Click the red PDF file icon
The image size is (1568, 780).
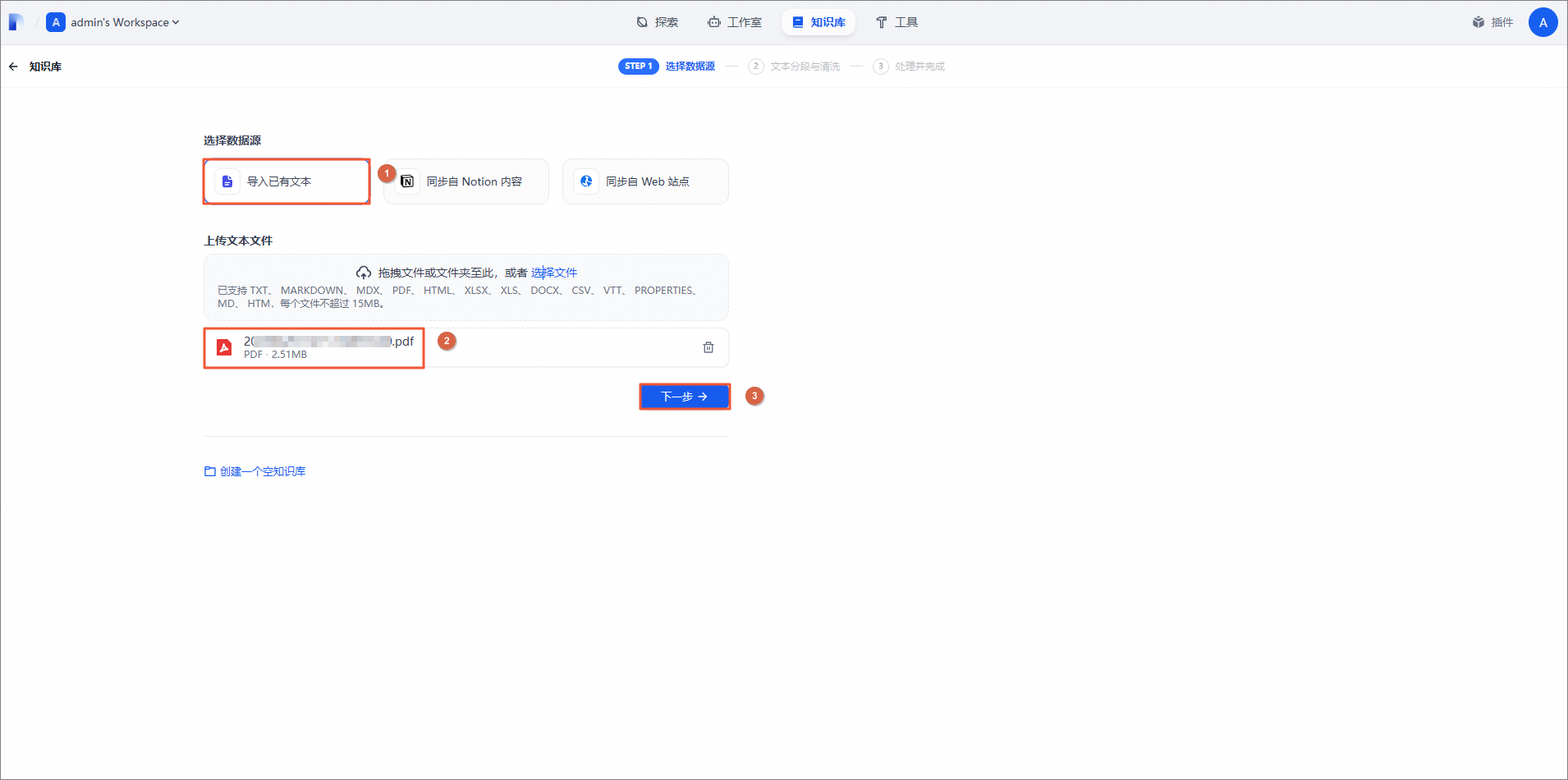(224, 347)
